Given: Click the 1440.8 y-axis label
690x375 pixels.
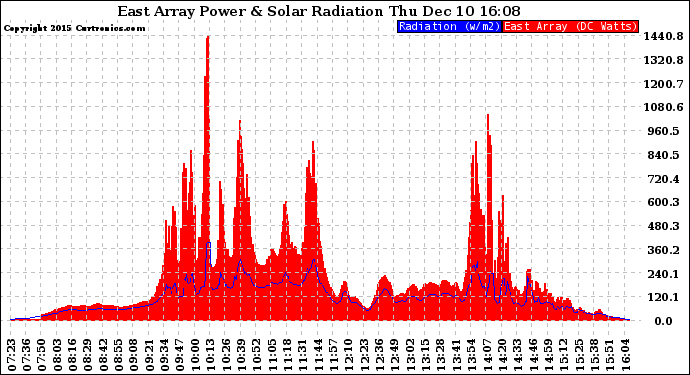Looking at the screenshot, I should pos(663,36).
